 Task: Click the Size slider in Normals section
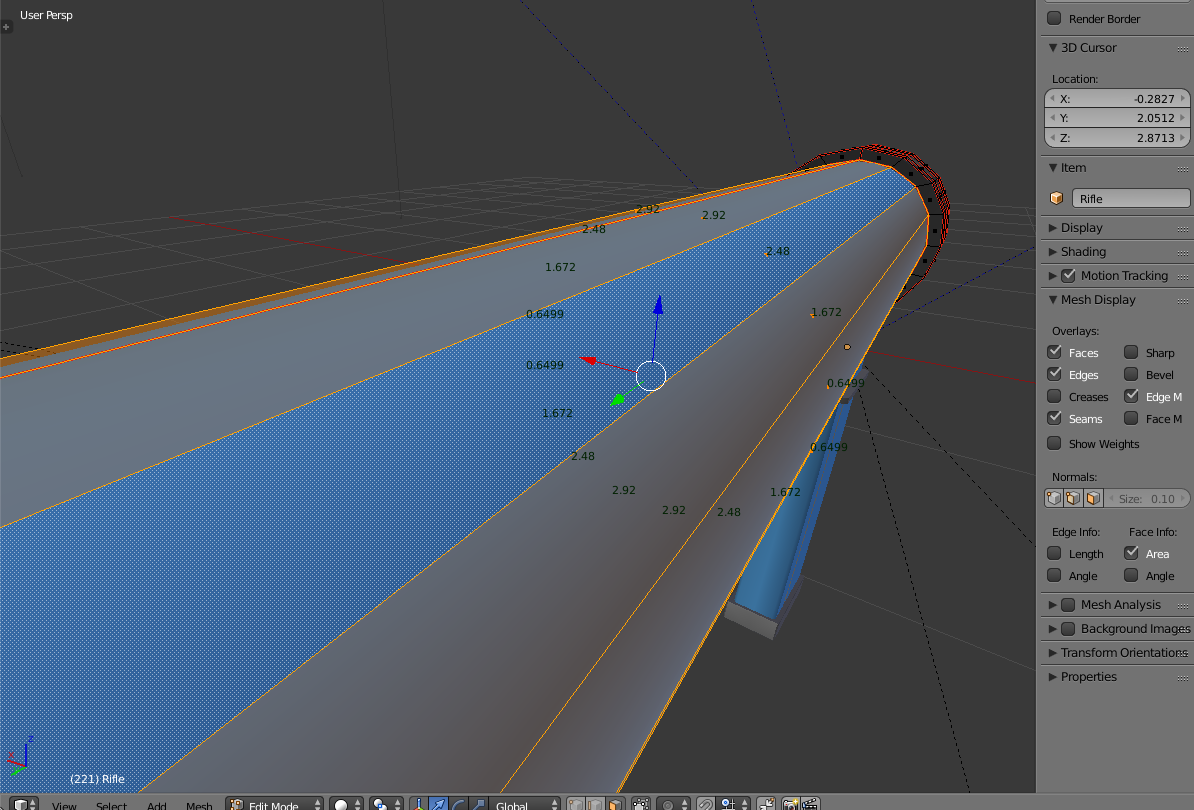pos(1150,497)
